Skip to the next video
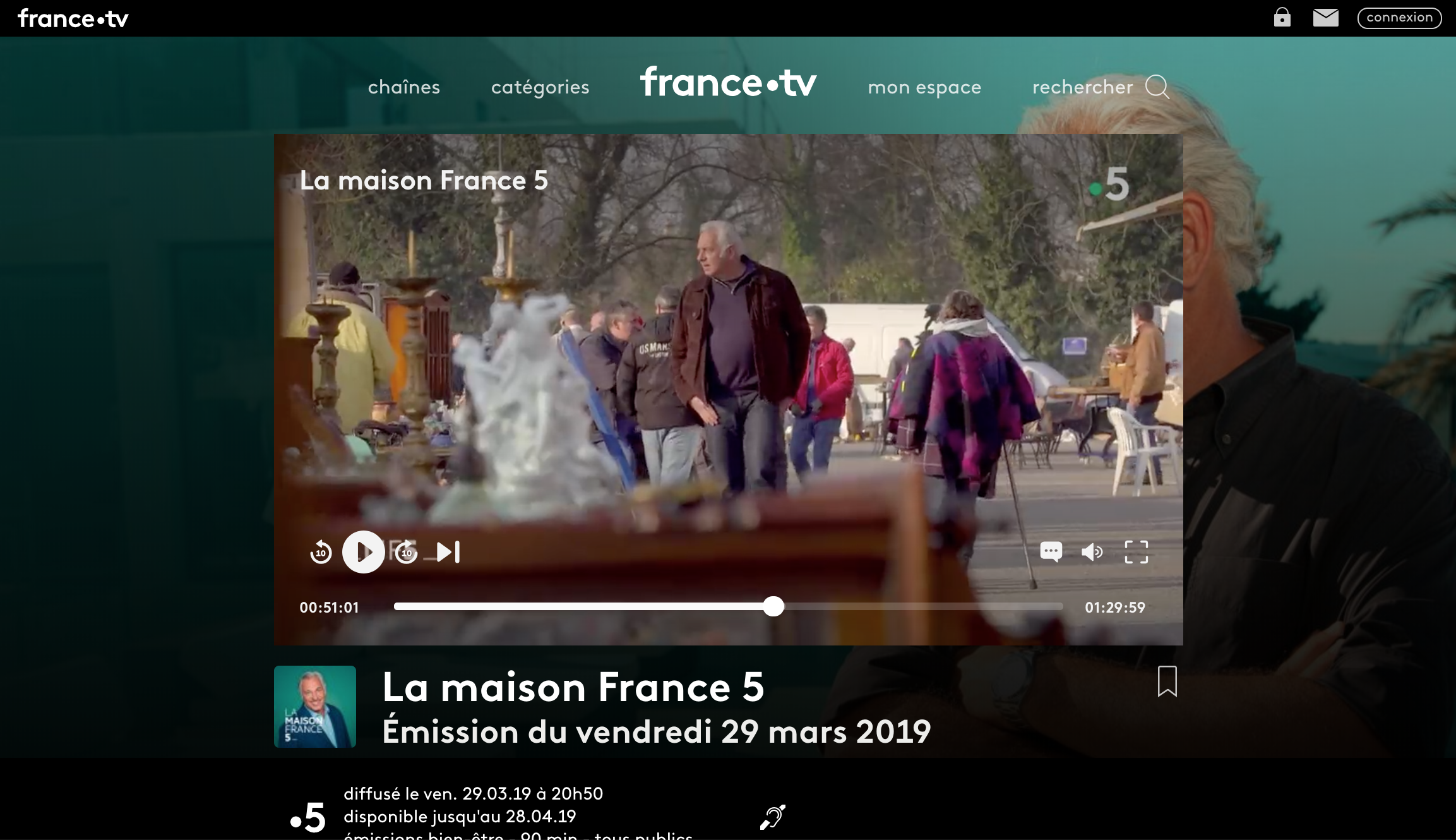The width and height of the screenshot is (1456, 840). pyautogui.click(x=448, y=552)
